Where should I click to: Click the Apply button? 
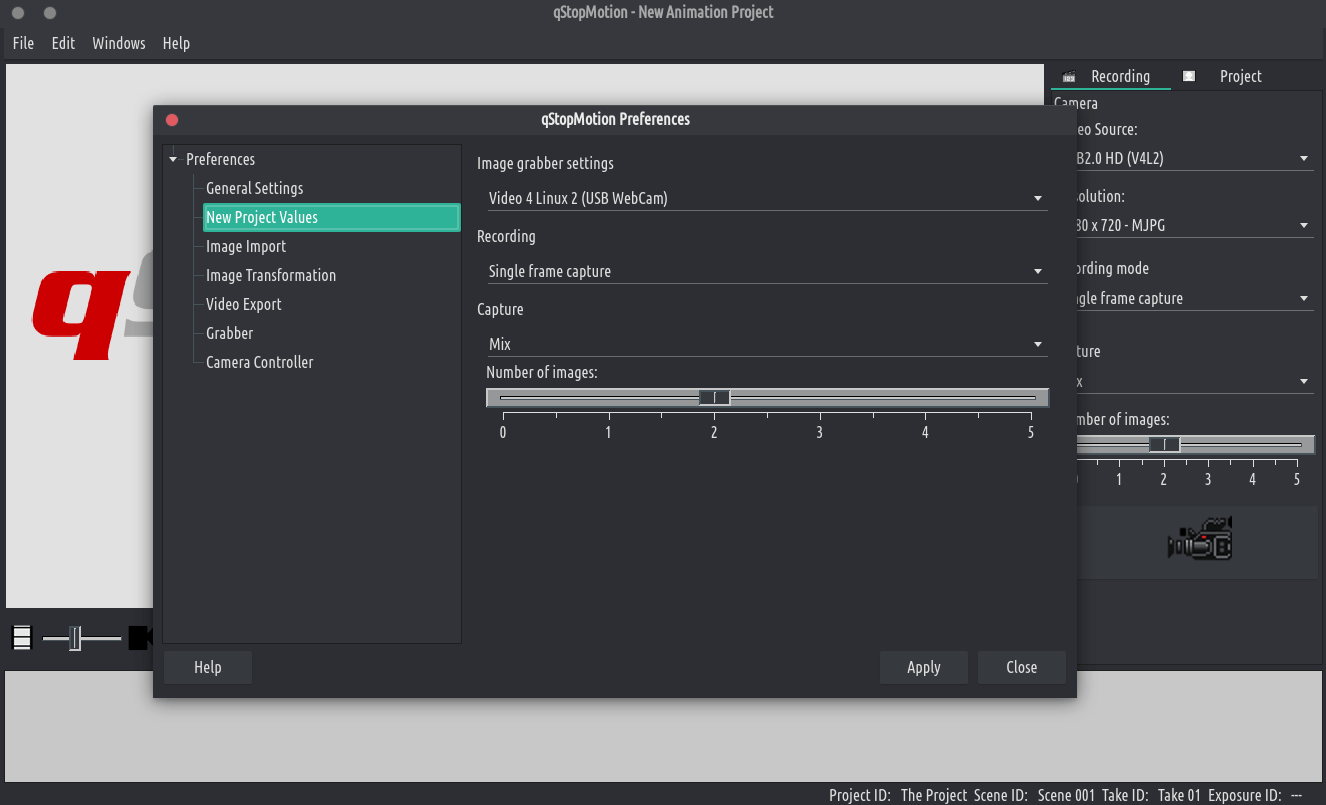tap(924, 667)
